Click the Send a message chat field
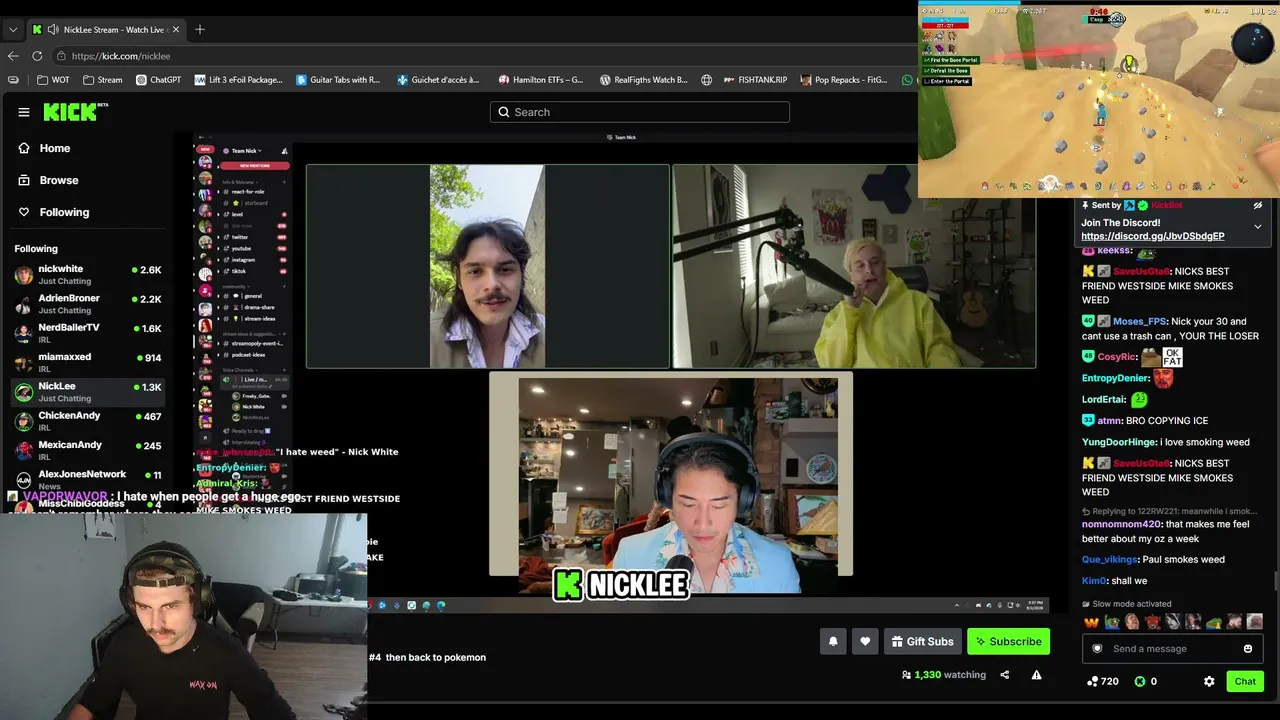The image size is (1280, 720). point(1172,649)
